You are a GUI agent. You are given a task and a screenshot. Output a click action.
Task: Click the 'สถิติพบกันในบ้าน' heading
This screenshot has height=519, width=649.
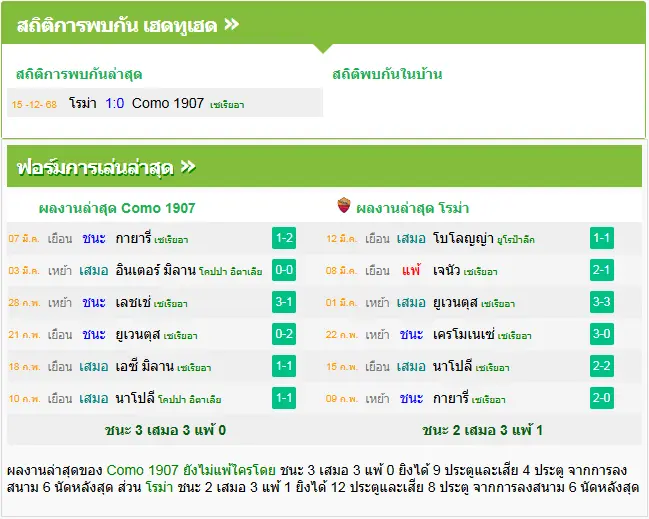coord(387,74)
